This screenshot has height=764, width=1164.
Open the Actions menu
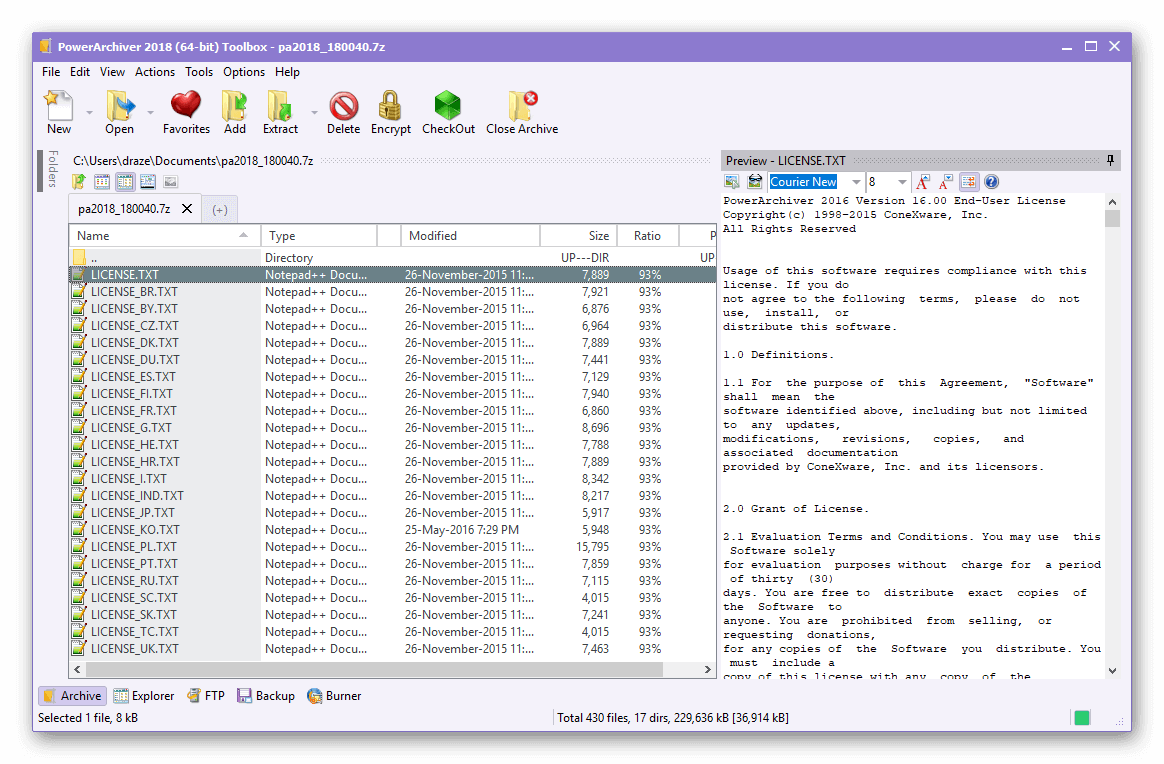tap(155, 72)
